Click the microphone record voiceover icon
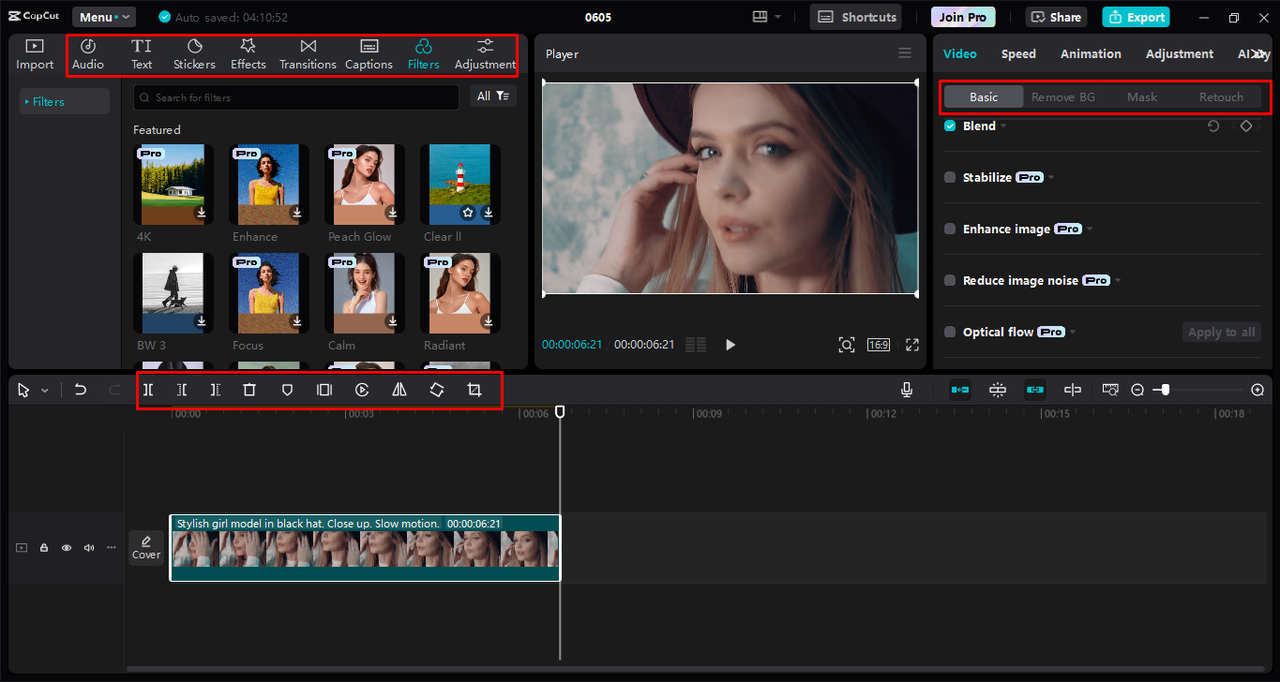 point(907,390)
